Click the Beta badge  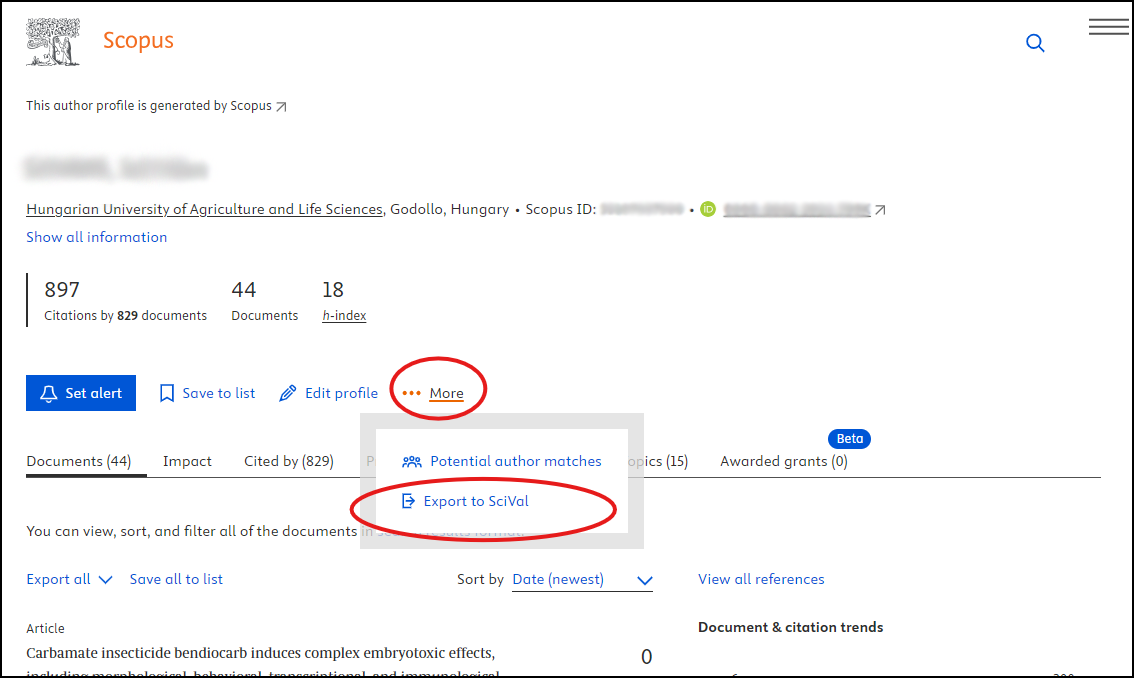[849, 438]
